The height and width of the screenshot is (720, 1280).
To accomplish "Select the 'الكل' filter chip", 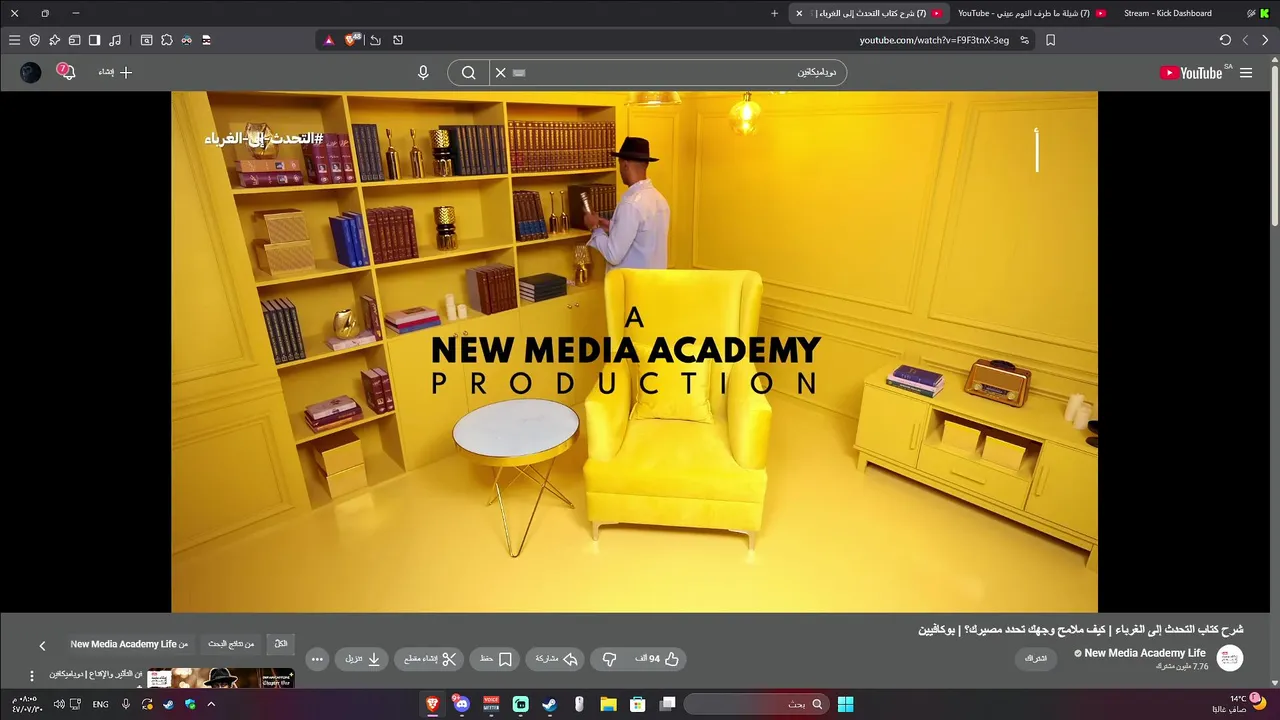I will 281,644.
